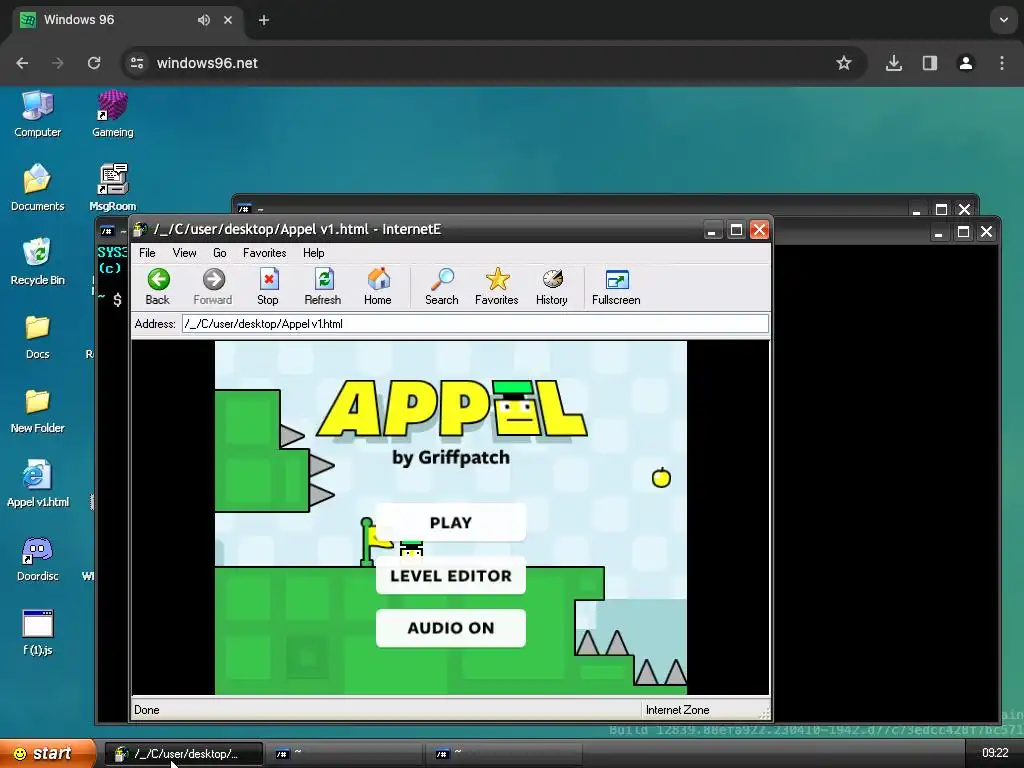Click 'Internet Zone' in status bar

(677, 710)
